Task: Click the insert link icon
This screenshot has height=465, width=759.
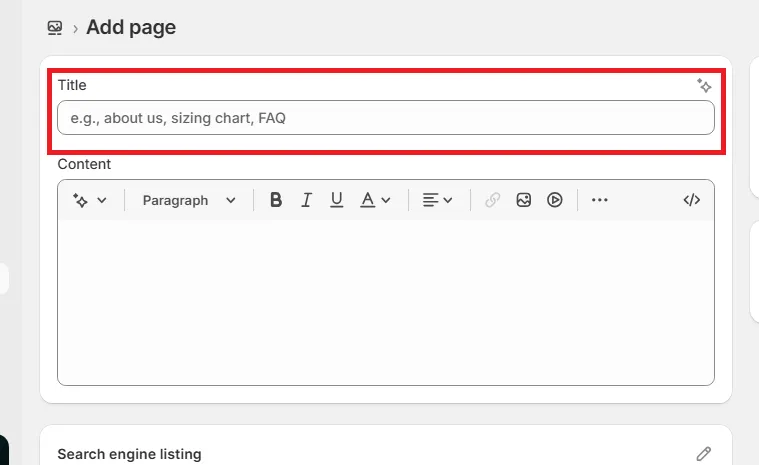Action: pos(492,200)
